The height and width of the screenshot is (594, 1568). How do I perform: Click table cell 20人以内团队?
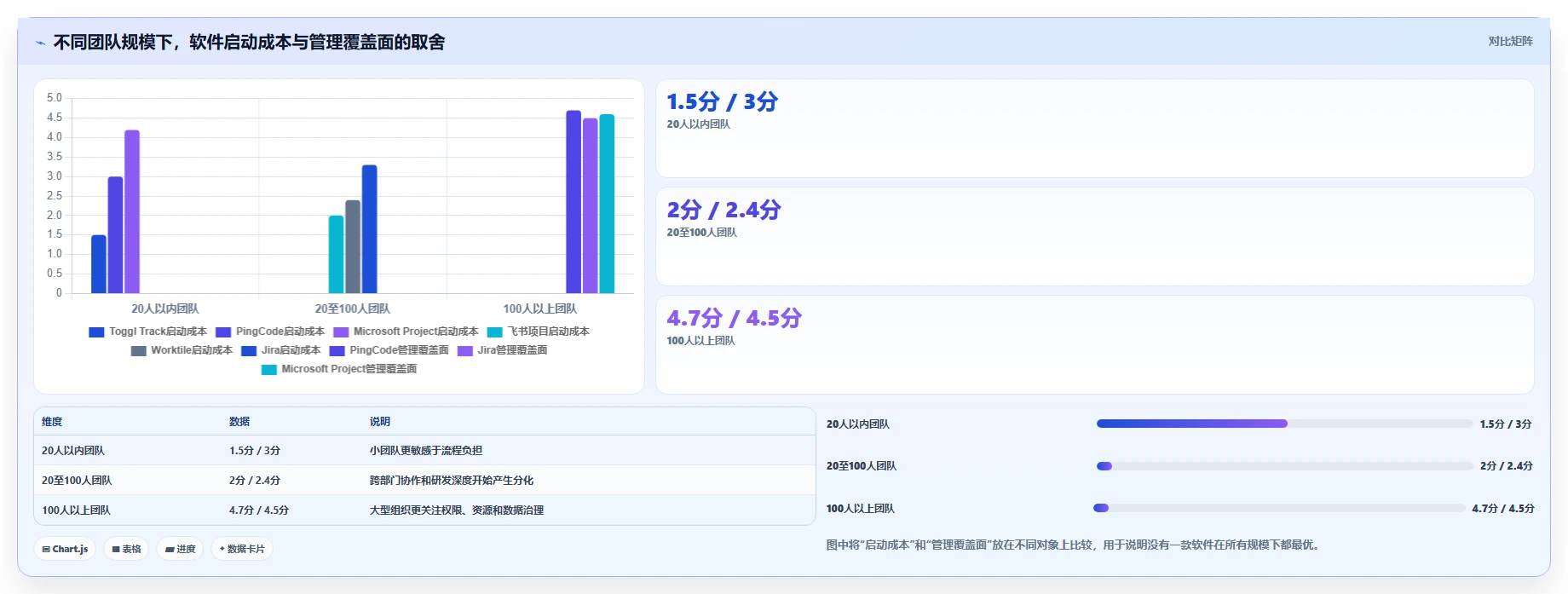coord(73,451)
